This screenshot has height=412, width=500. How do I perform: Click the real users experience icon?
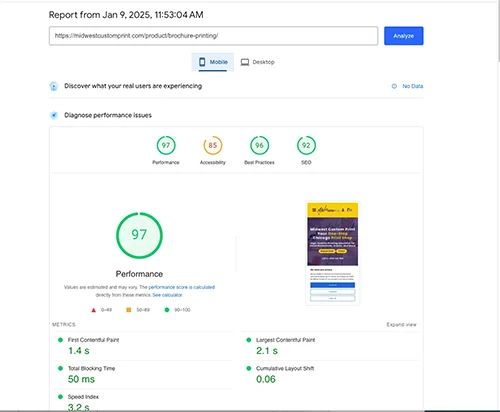click(x=54, y=86)
